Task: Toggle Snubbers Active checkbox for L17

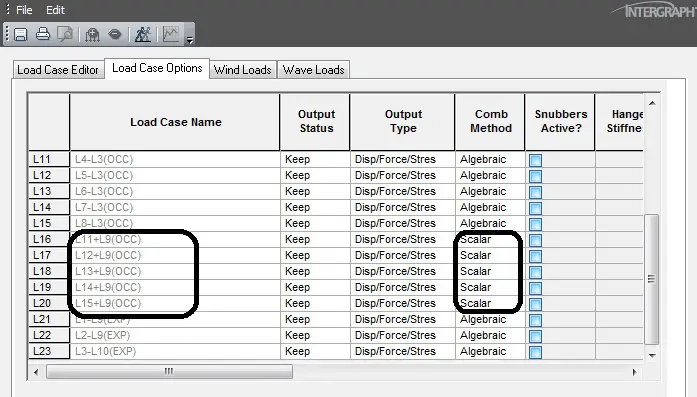Action: pos(536,256)
